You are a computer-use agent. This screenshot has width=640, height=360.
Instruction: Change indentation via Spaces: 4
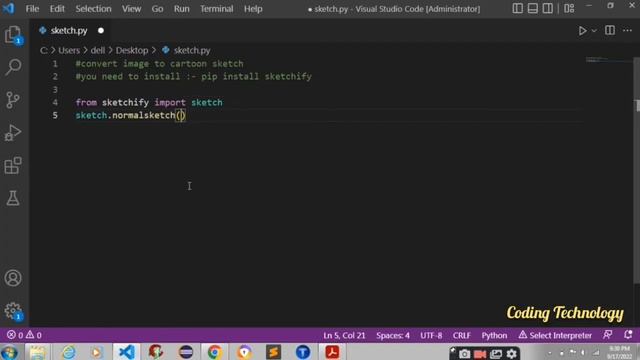[x=393, y=335]
